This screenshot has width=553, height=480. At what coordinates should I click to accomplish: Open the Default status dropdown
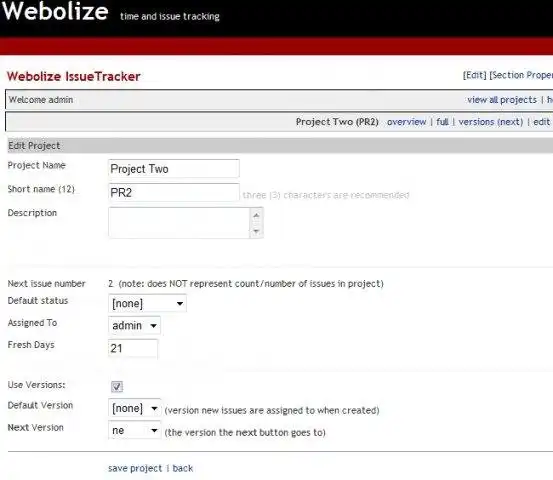(x=147, y=304)
